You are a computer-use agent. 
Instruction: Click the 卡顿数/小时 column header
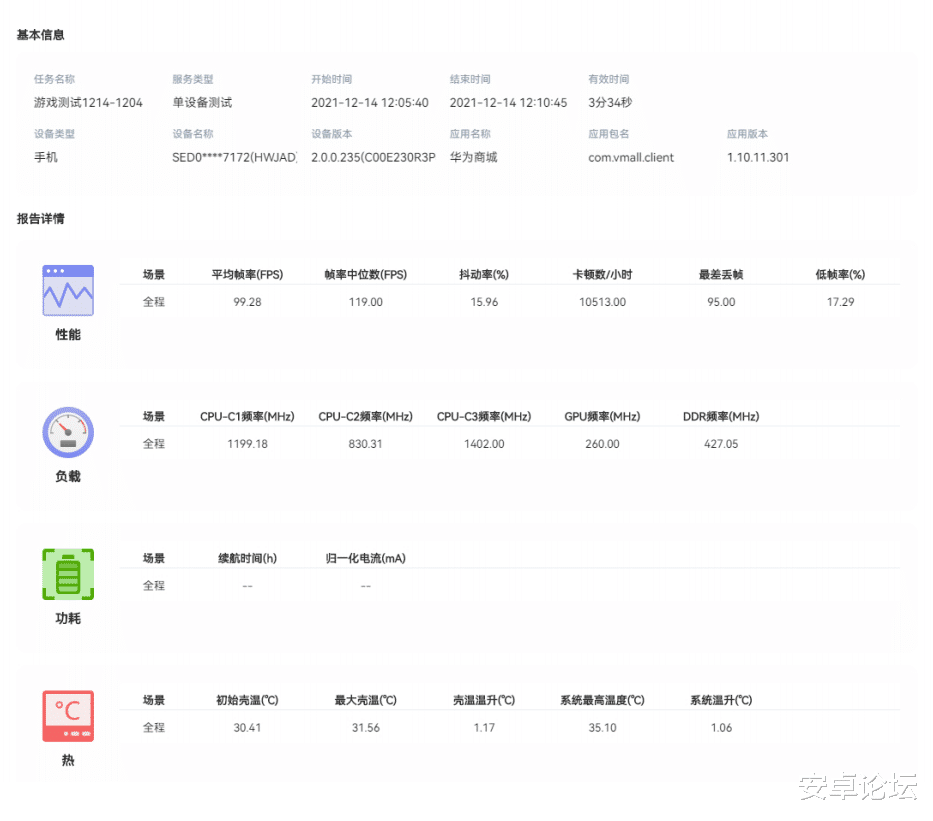602,274
